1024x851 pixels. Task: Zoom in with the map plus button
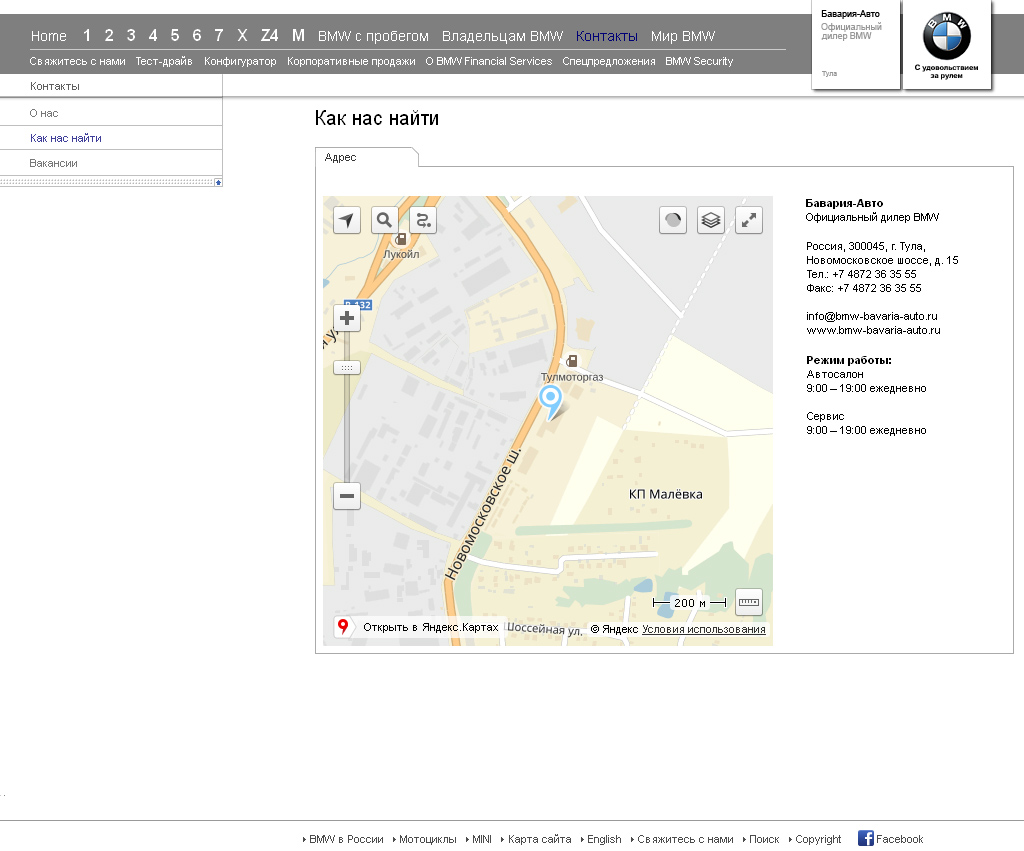347,318
